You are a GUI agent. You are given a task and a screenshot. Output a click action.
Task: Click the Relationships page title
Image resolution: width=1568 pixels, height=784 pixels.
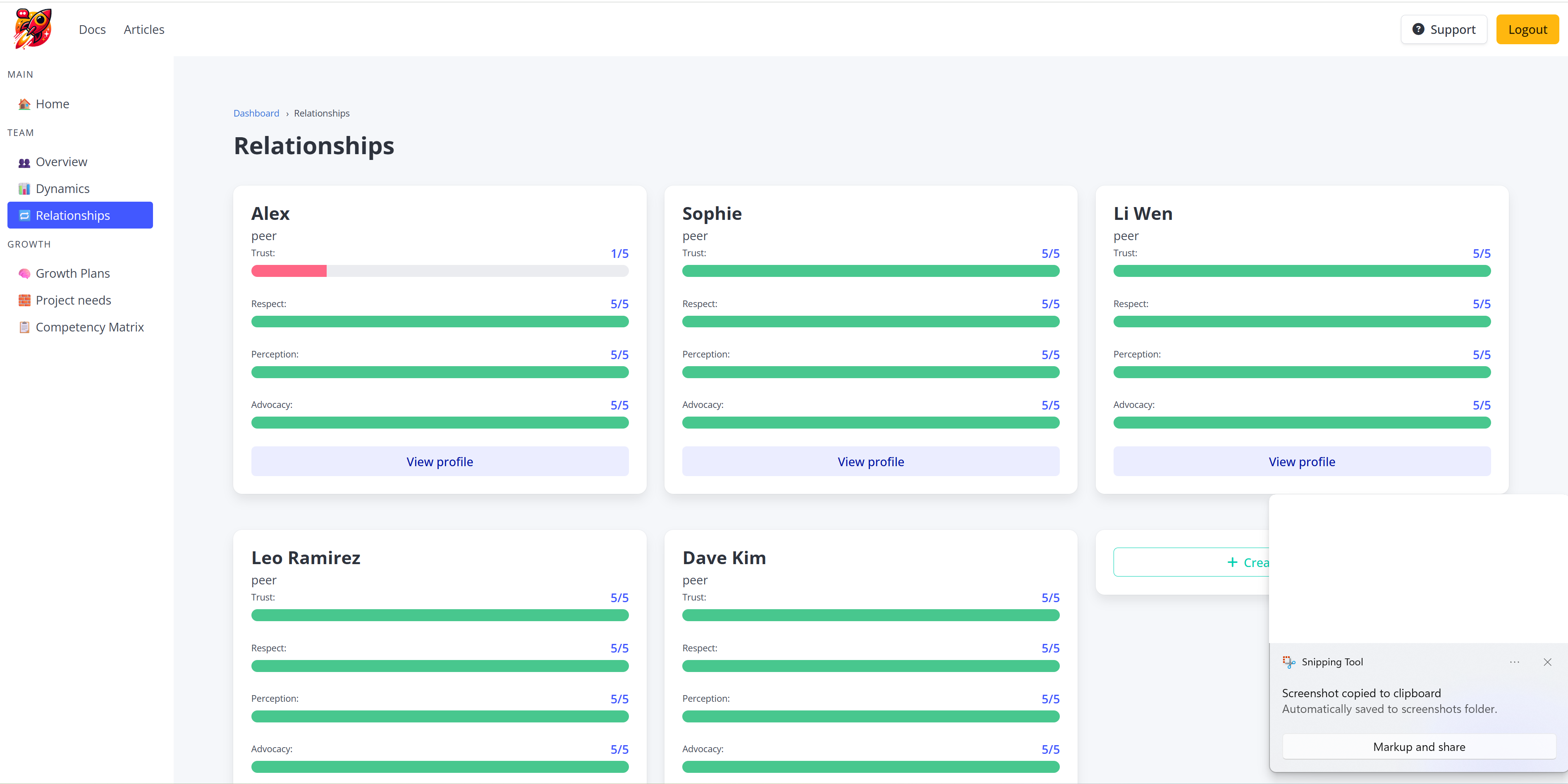pos(313,146)
